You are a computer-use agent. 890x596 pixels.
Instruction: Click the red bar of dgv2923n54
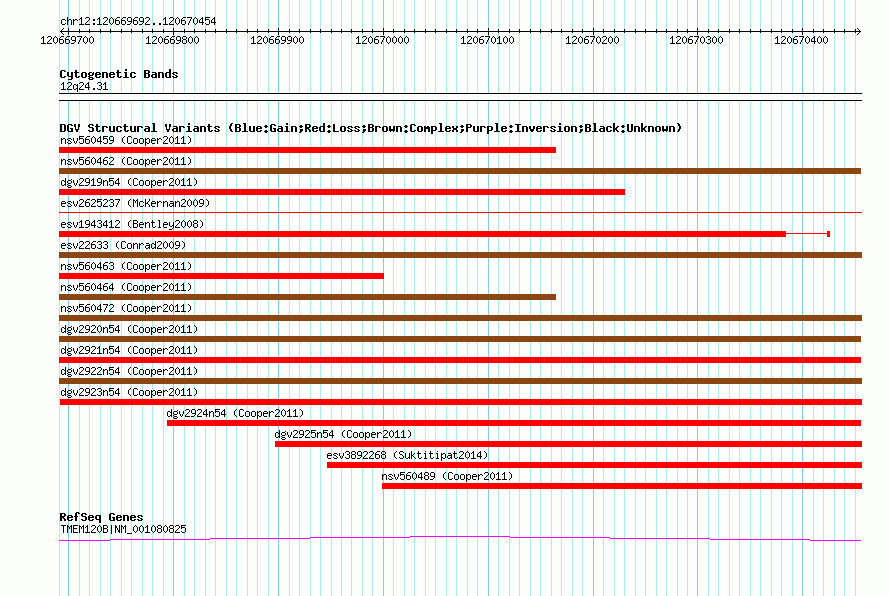coord(460,402)
